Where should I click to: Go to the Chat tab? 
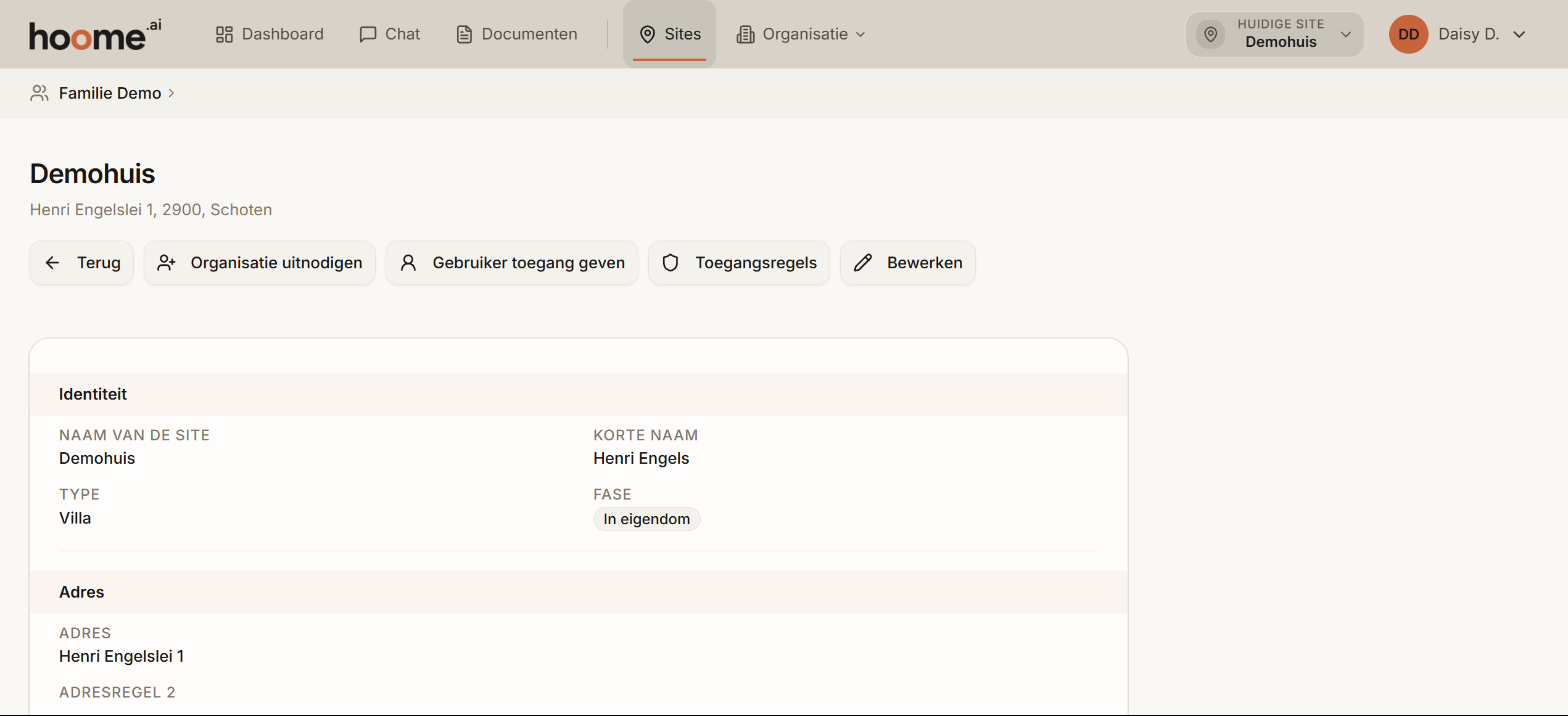pos(390,34)
